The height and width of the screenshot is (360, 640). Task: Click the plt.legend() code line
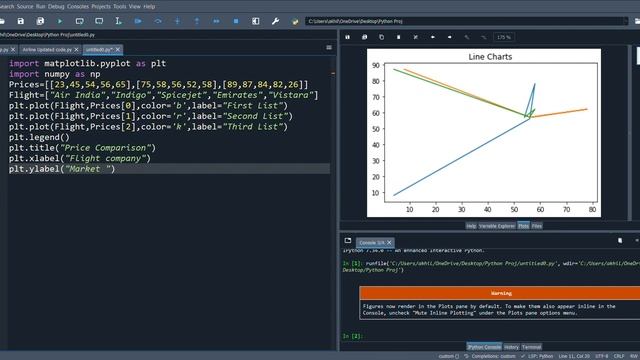[40, 137]
